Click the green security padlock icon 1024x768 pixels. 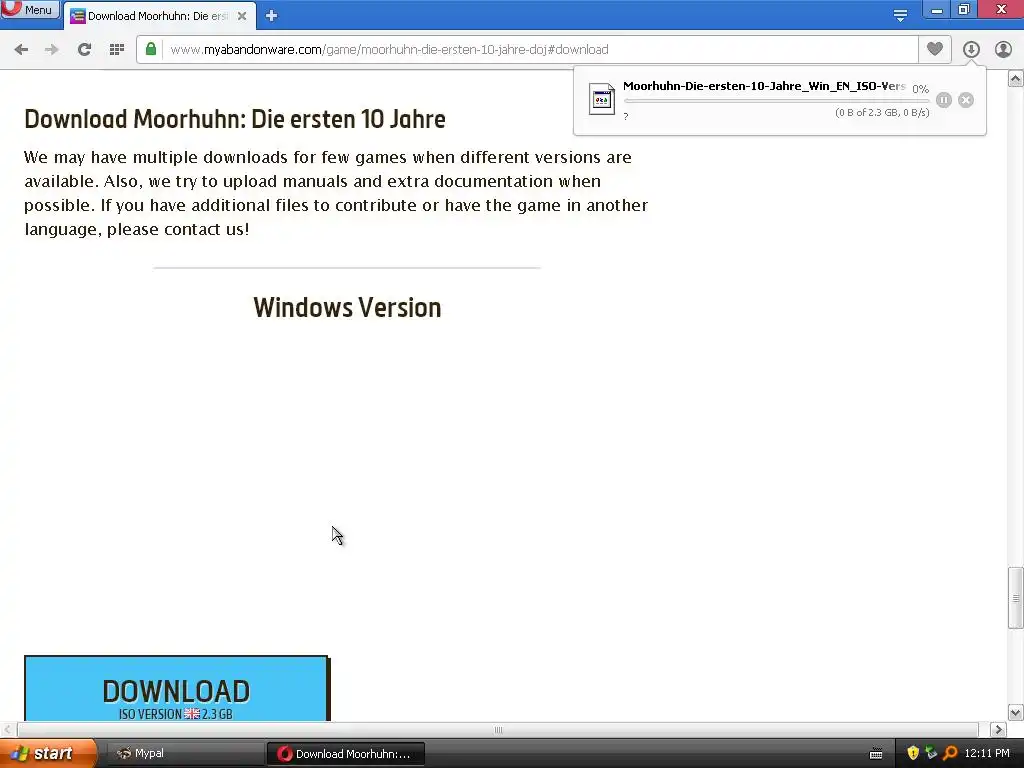pyautogui.click(x=151, y=49)
